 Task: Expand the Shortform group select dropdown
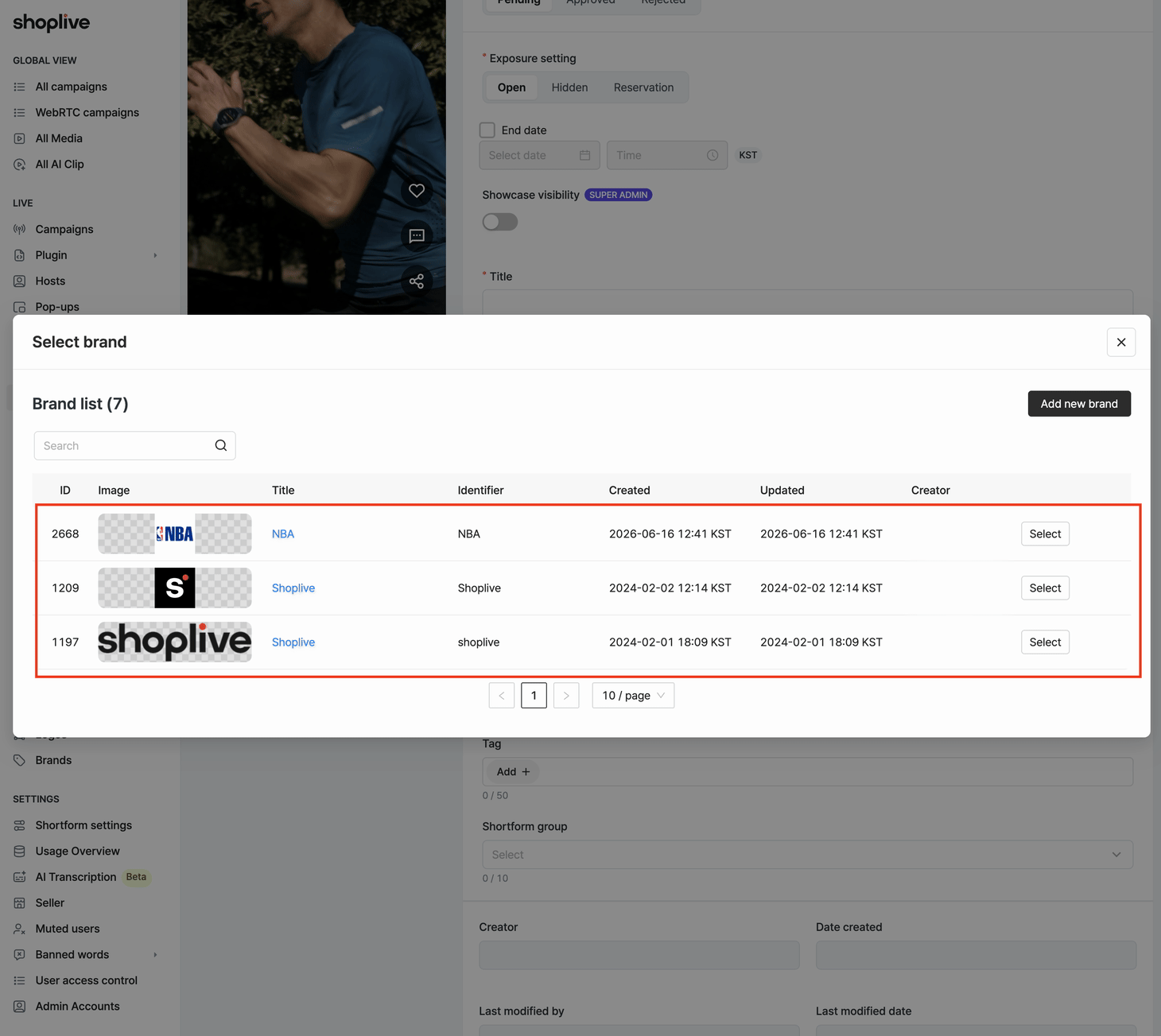coord(807,855)
